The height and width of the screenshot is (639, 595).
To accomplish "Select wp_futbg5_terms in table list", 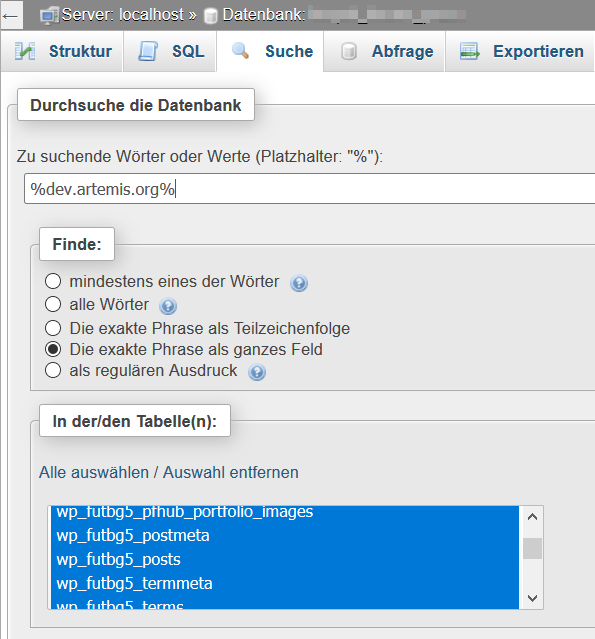I will 284,603.
